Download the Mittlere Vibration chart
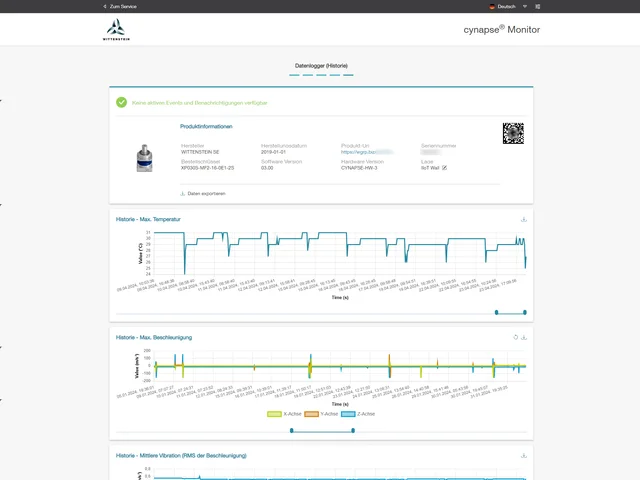The height and width of the screenshot is (480, 640). point(524,455)
